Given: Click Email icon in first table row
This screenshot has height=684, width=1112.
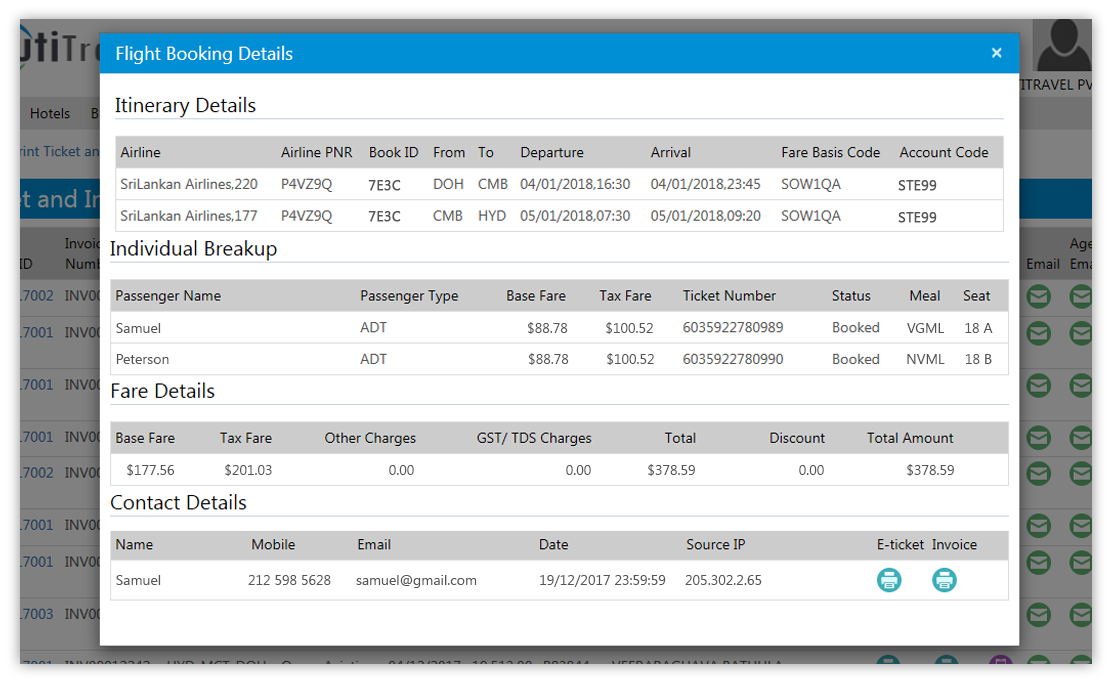Looking at the screenshot, I should [1039, 297].
